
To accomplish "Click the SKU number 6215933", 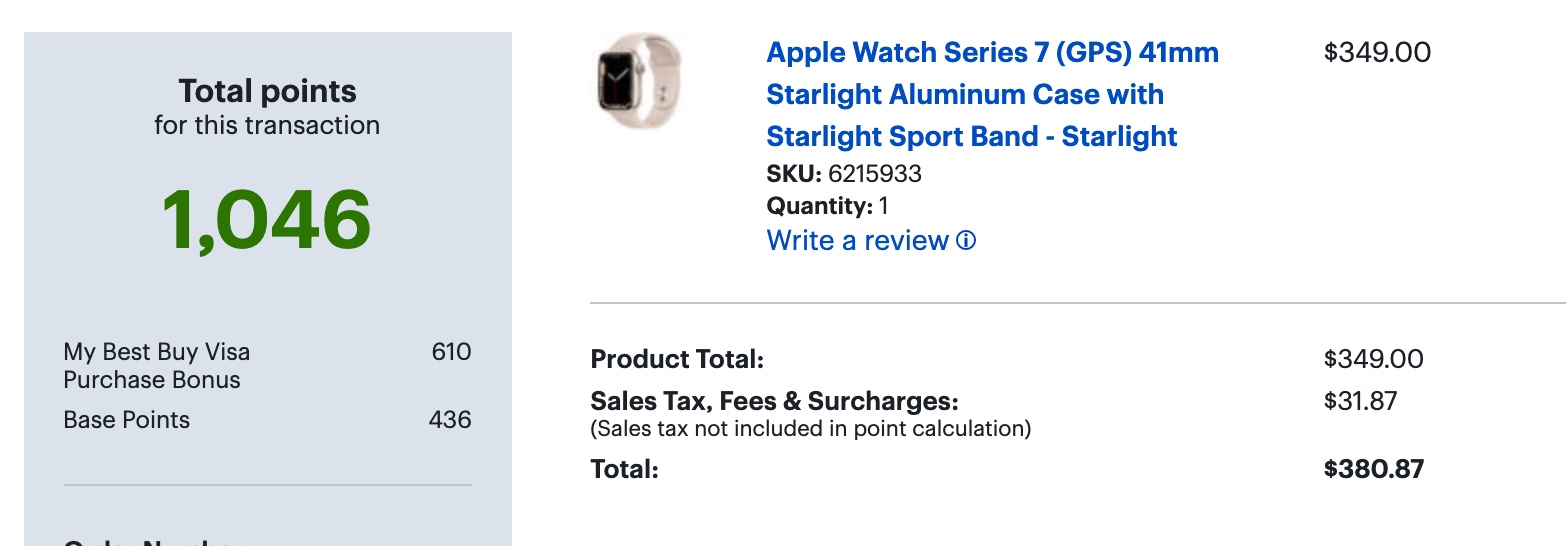I will pyautogui.click(x=874, y=174).
